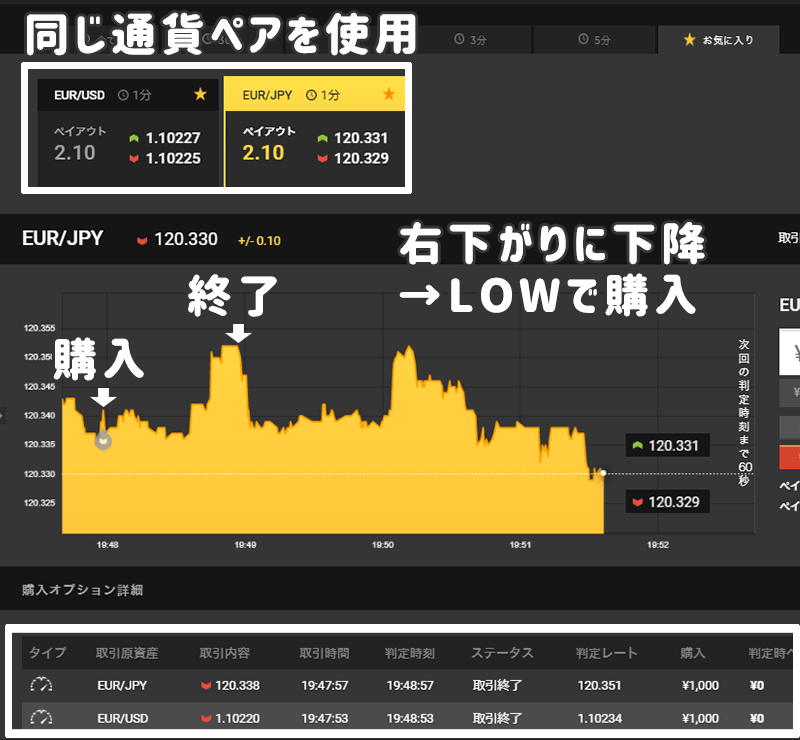
Task: Click gauge type icon in EUR/JPY row
Action: (x=41, y=685)
